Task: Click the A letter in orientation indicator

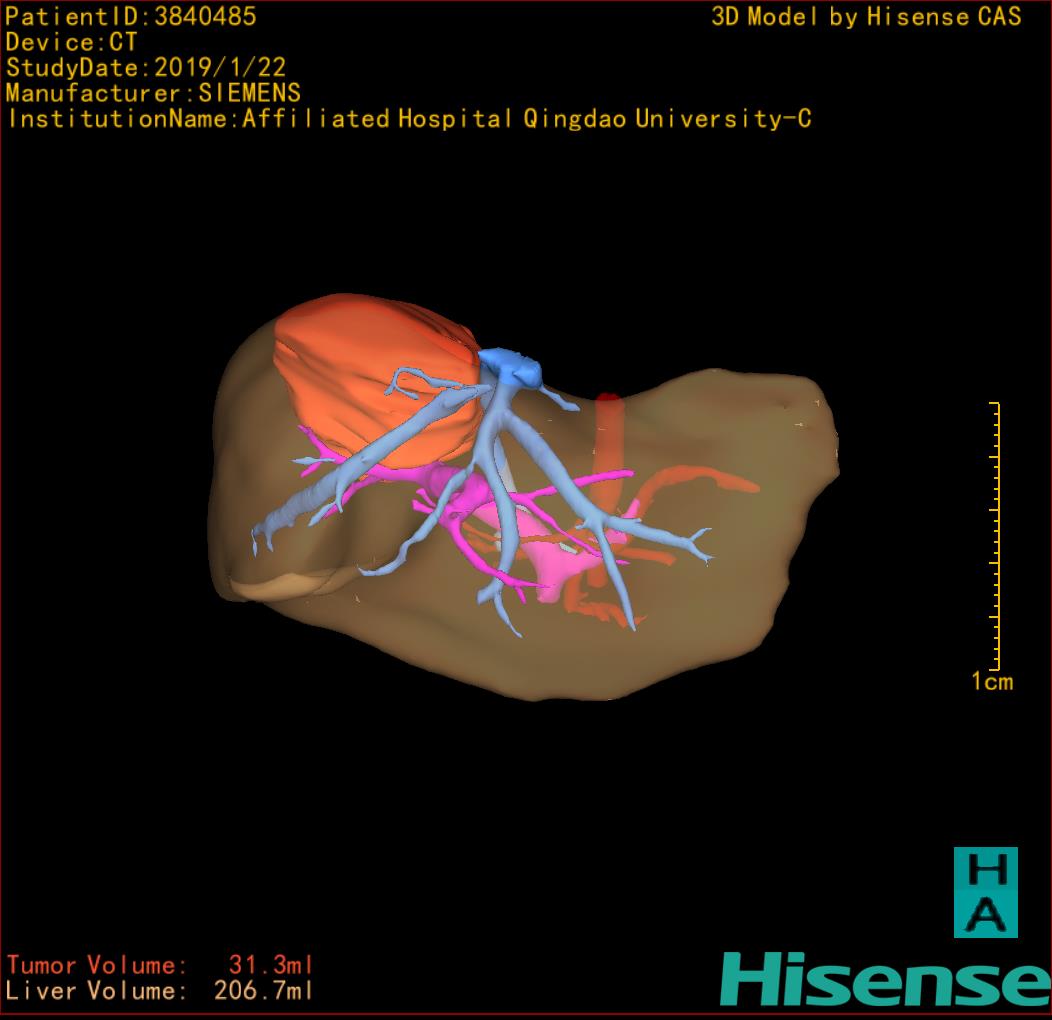Action: pos(985,915)
